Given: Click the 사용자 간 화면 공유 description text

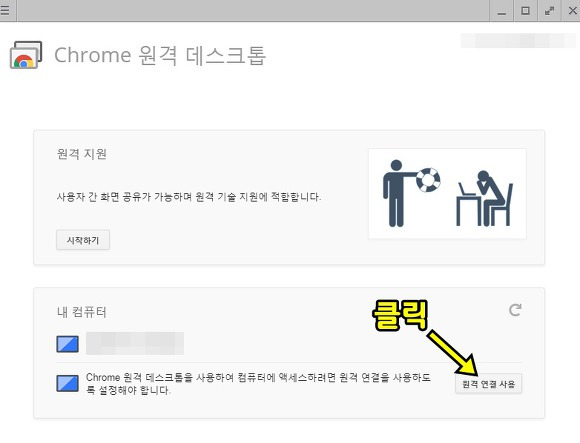Looking at the screenshot, I should (x=189, y=197).
